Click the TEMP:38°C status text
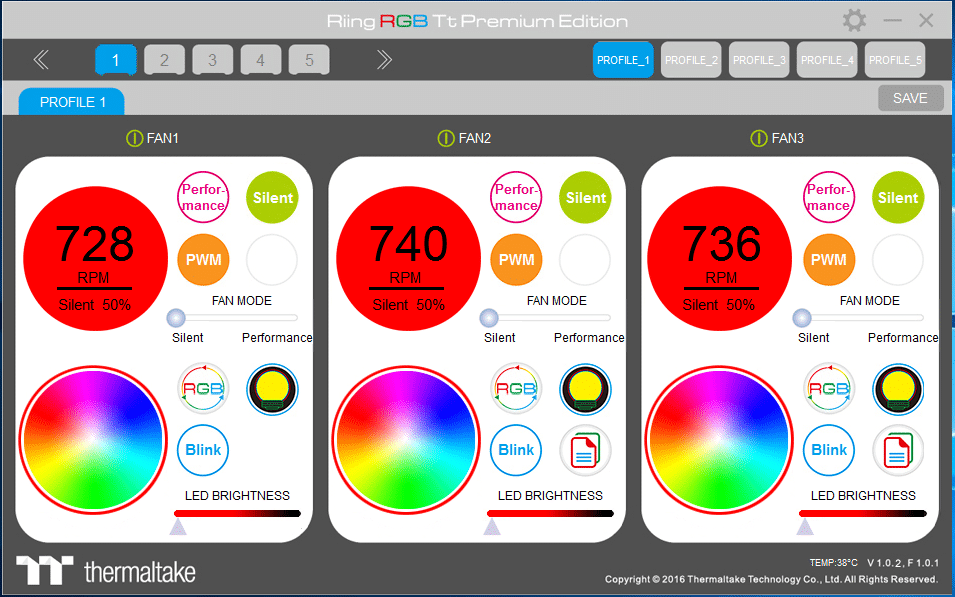The width and height of the screenshot is (955, 597). pos(833,562)
